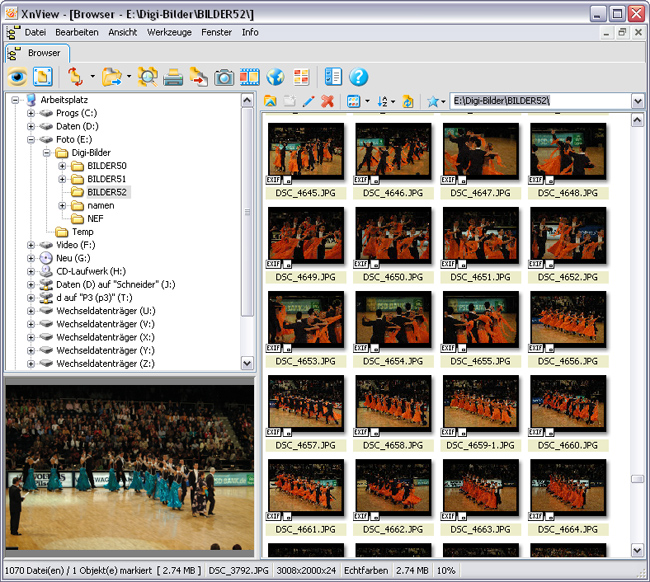Delete file with the red X icon
The width and height of the screenshot is (650, 582).
click(x=327, y=101)
